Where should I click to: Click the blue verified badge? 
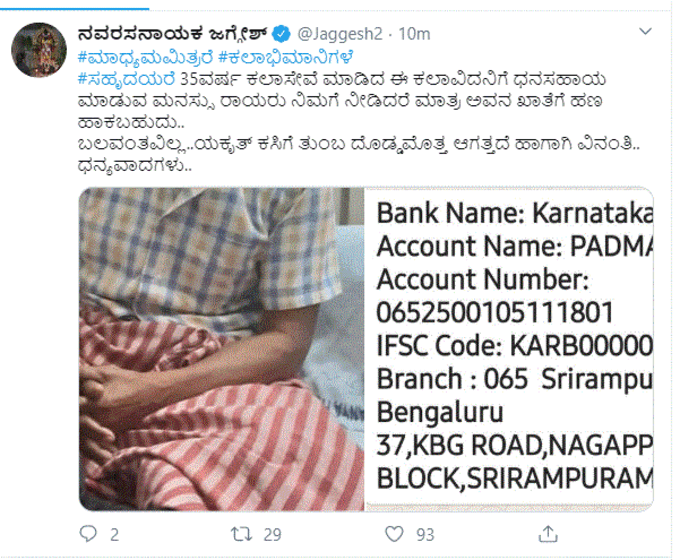pyautogui.click(x=282, y=34)
